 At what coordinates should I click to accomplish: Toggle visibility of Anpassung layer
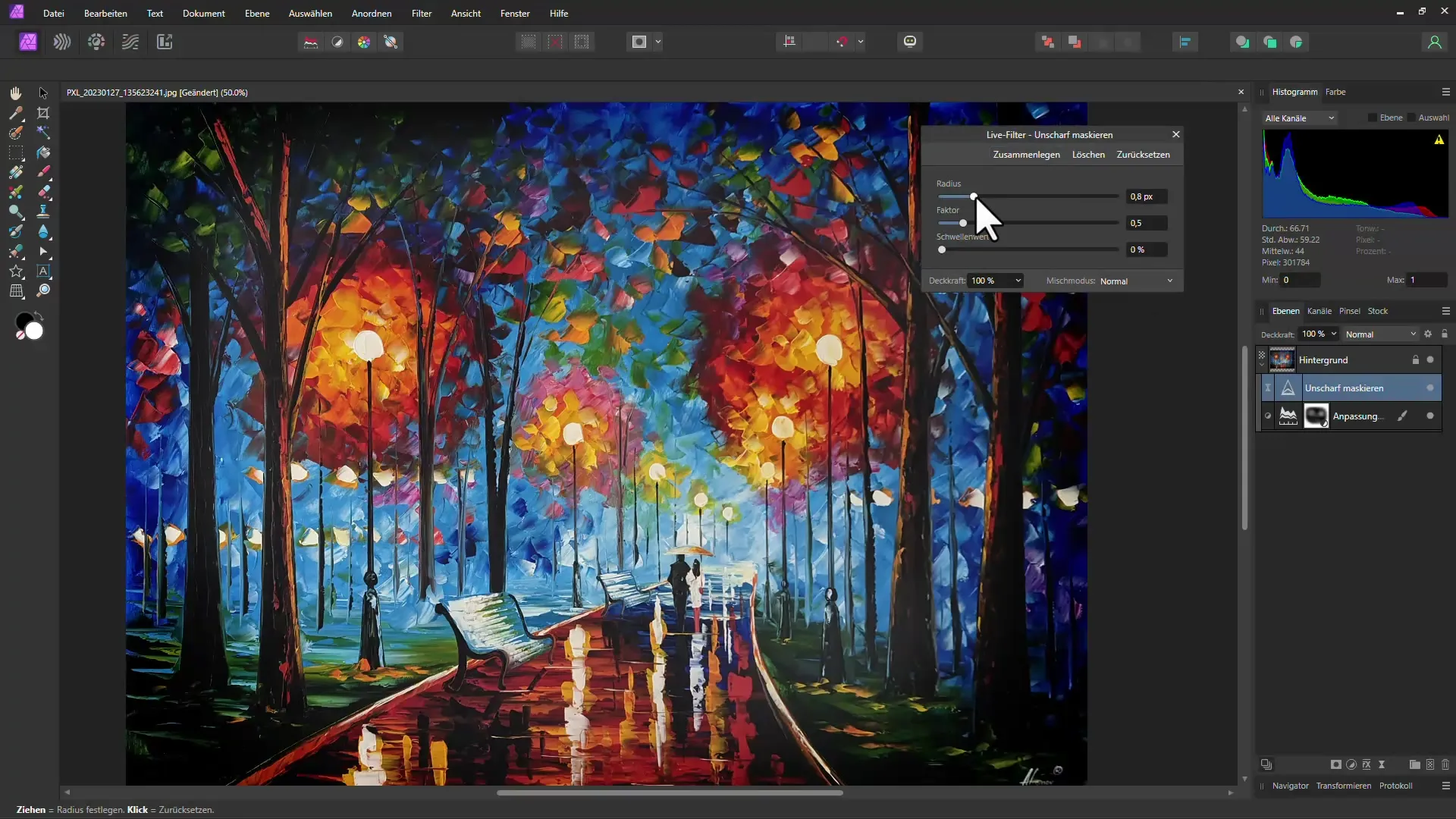point(1430,416)
